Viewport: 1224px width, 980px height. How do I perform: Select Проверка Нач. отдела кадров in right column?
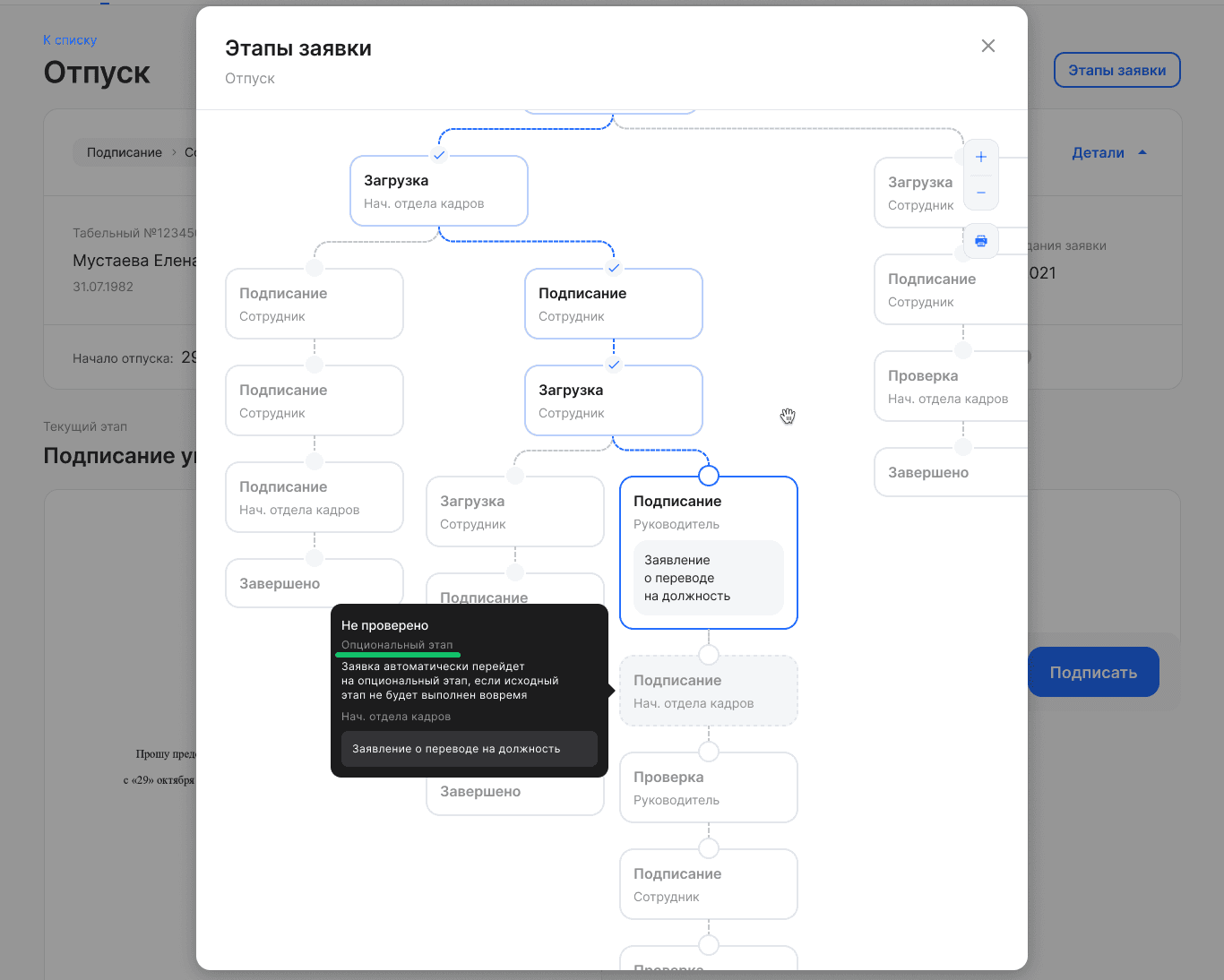[x=951, y=386]
